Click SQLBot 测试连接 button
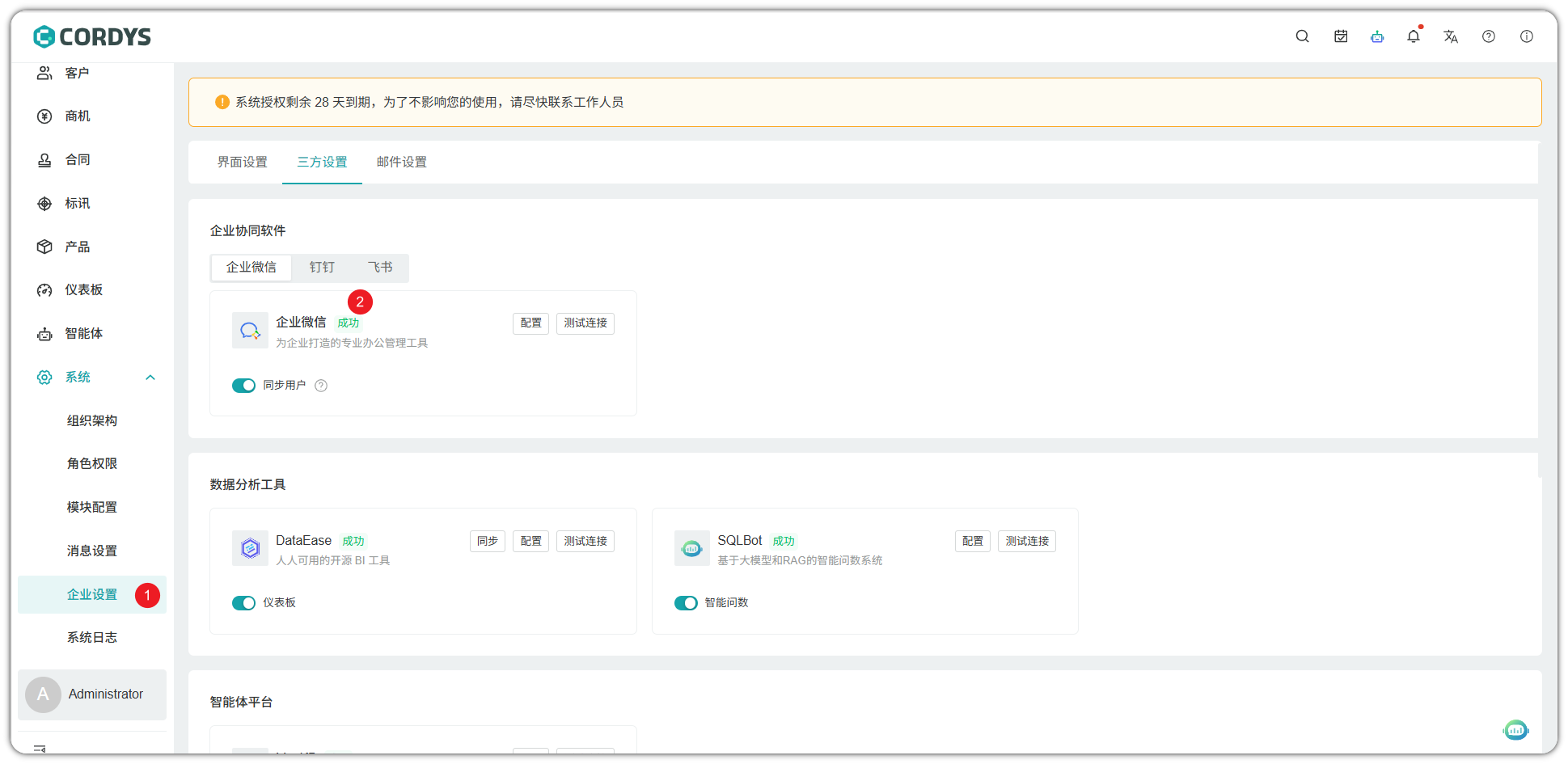This screenshot has height=764, width=1568. click(1026, 541)
